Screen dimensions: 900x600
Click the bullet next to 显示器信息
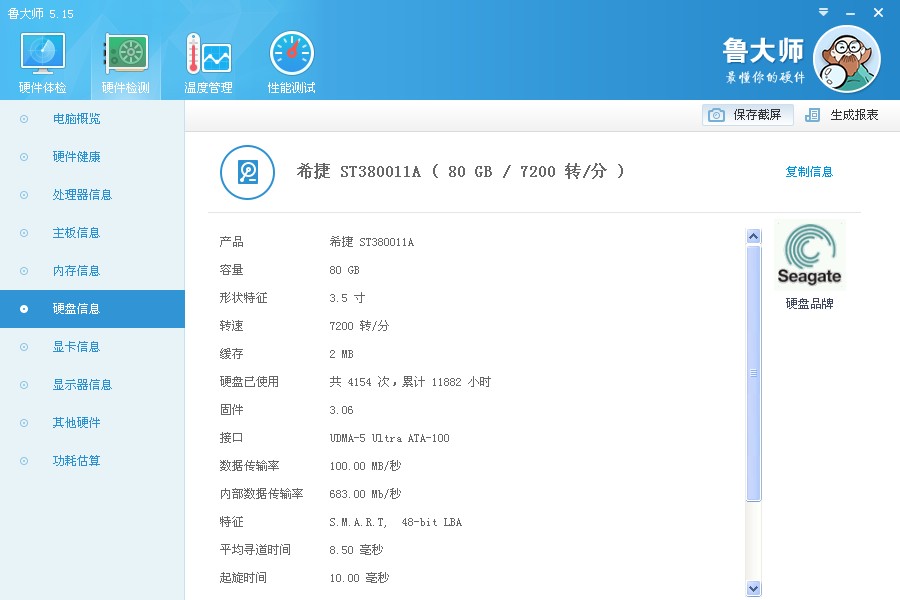point(24,385)
